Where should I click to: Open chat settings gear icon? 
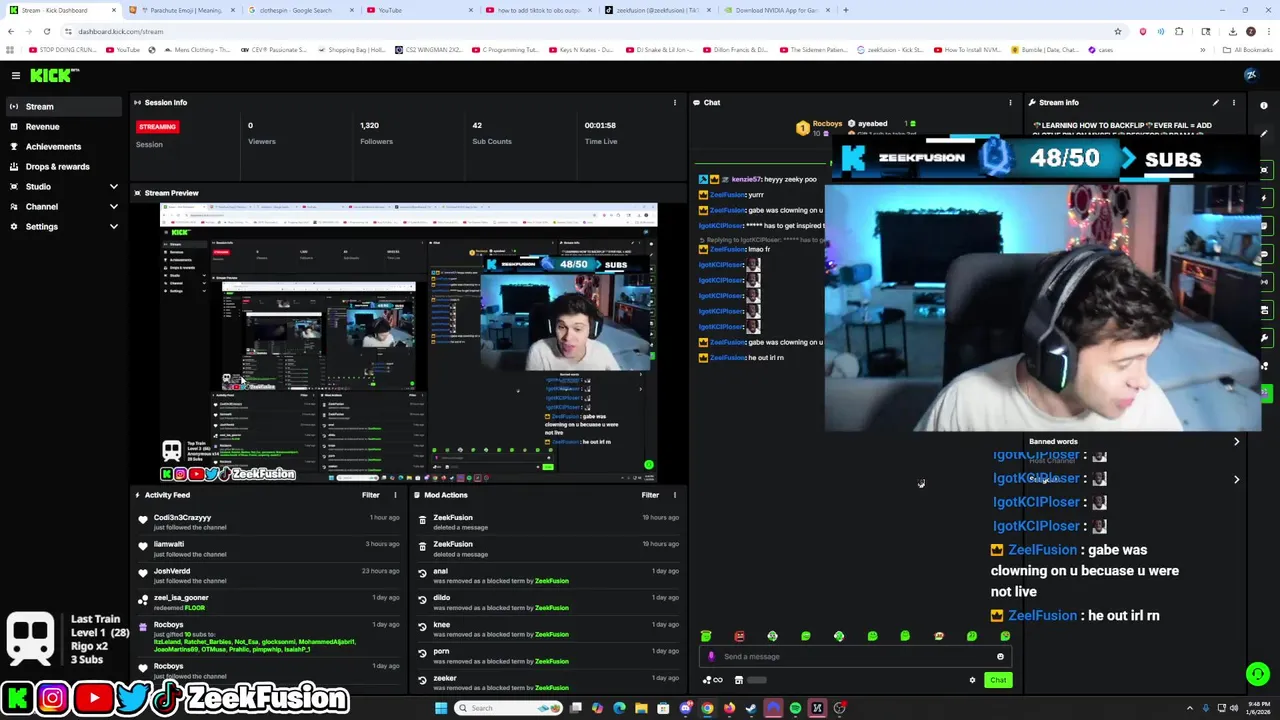tap(972, 680)
